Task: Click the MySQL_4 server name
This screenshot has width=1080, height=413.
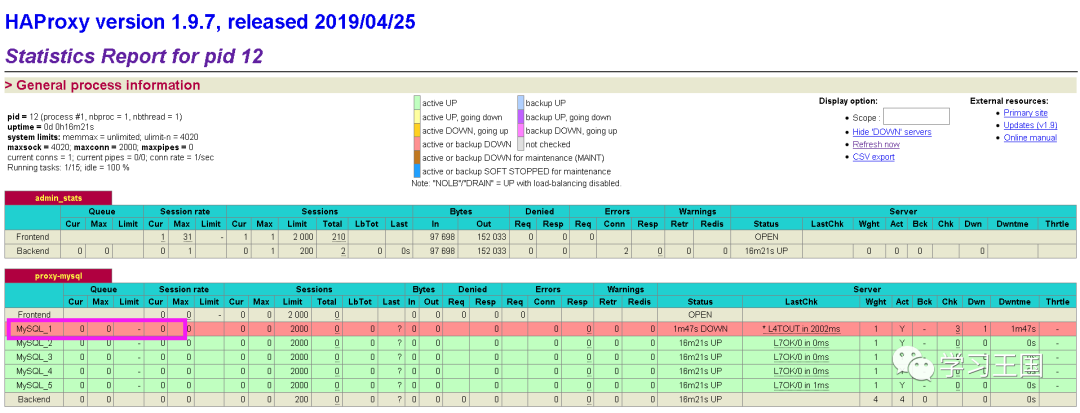Action: coord(34,370)
